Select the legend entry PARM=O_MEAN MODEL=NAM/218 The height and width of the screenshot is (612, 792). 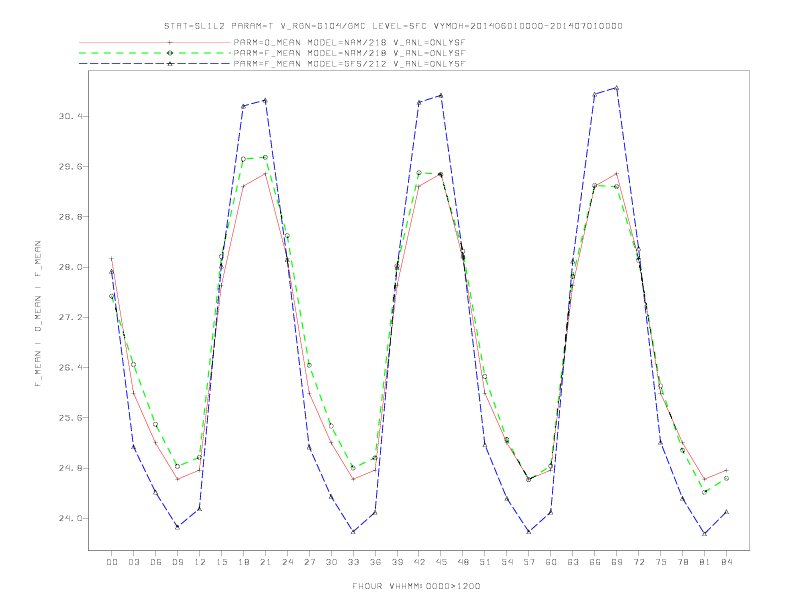349,42
